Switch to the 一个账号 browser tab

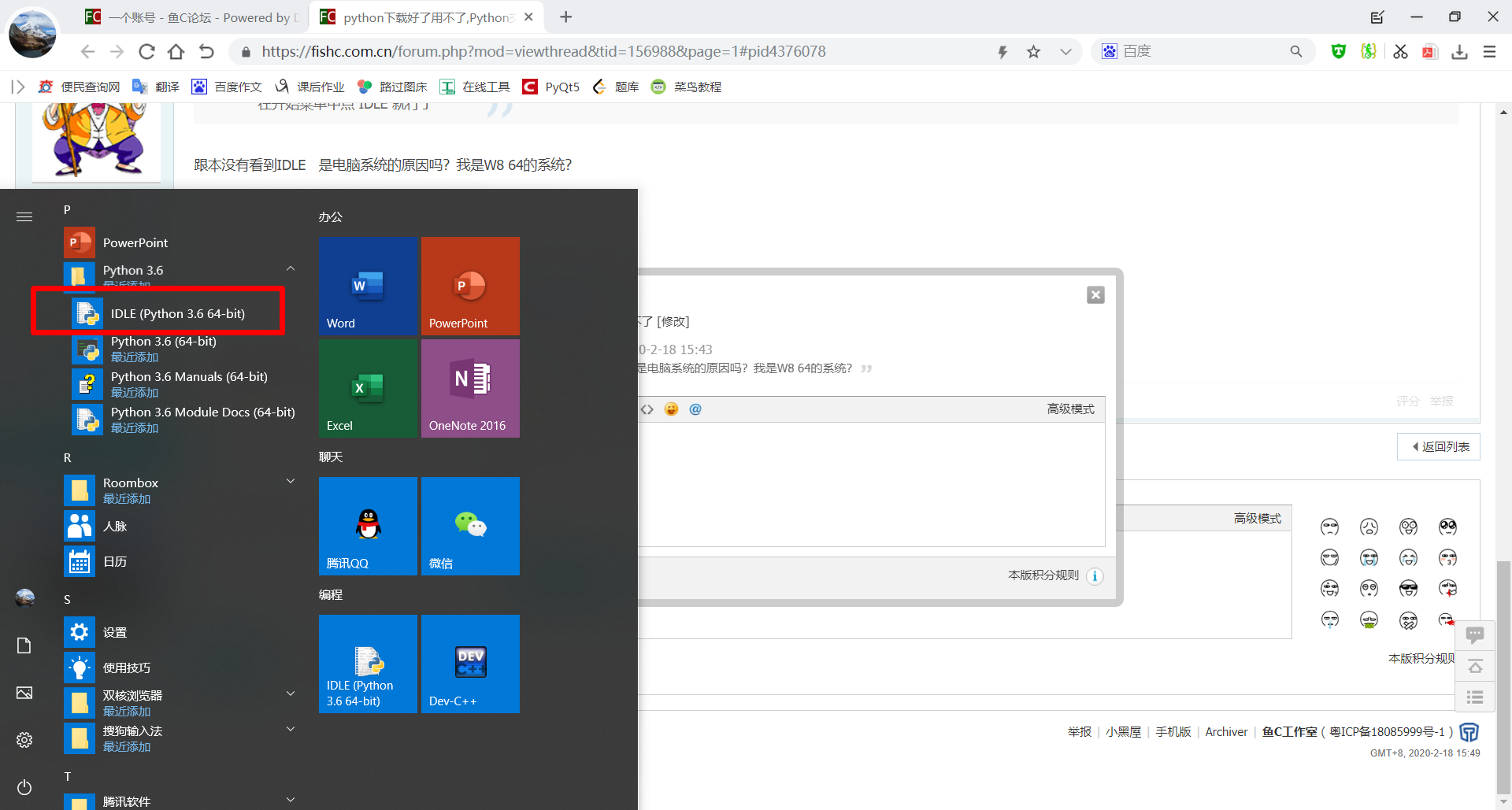[x=193, y=17]
